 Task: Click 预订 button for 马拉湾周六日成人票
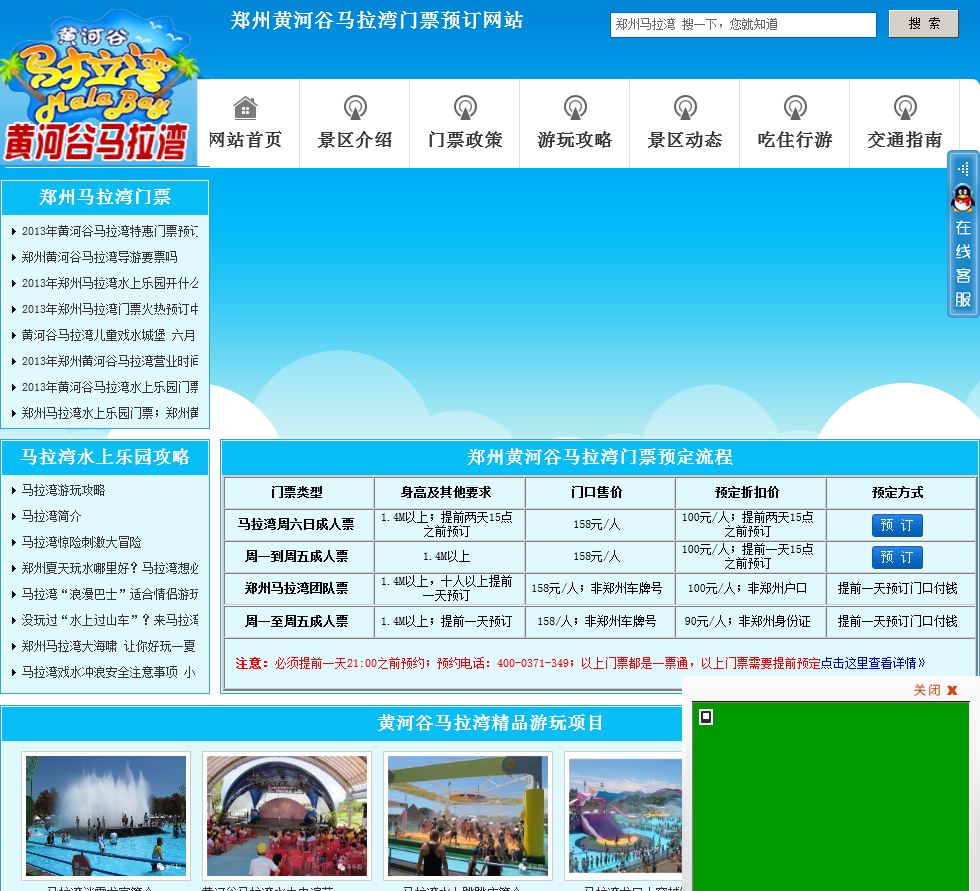pos(897,525)
